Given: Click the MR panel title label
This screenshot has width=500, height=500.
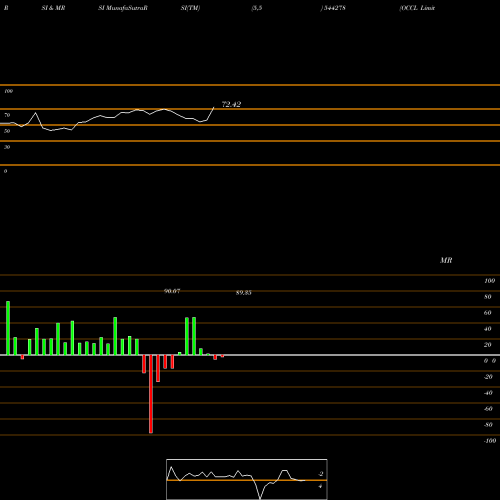Looking at the screenshot, I should (x=446, y=260).
